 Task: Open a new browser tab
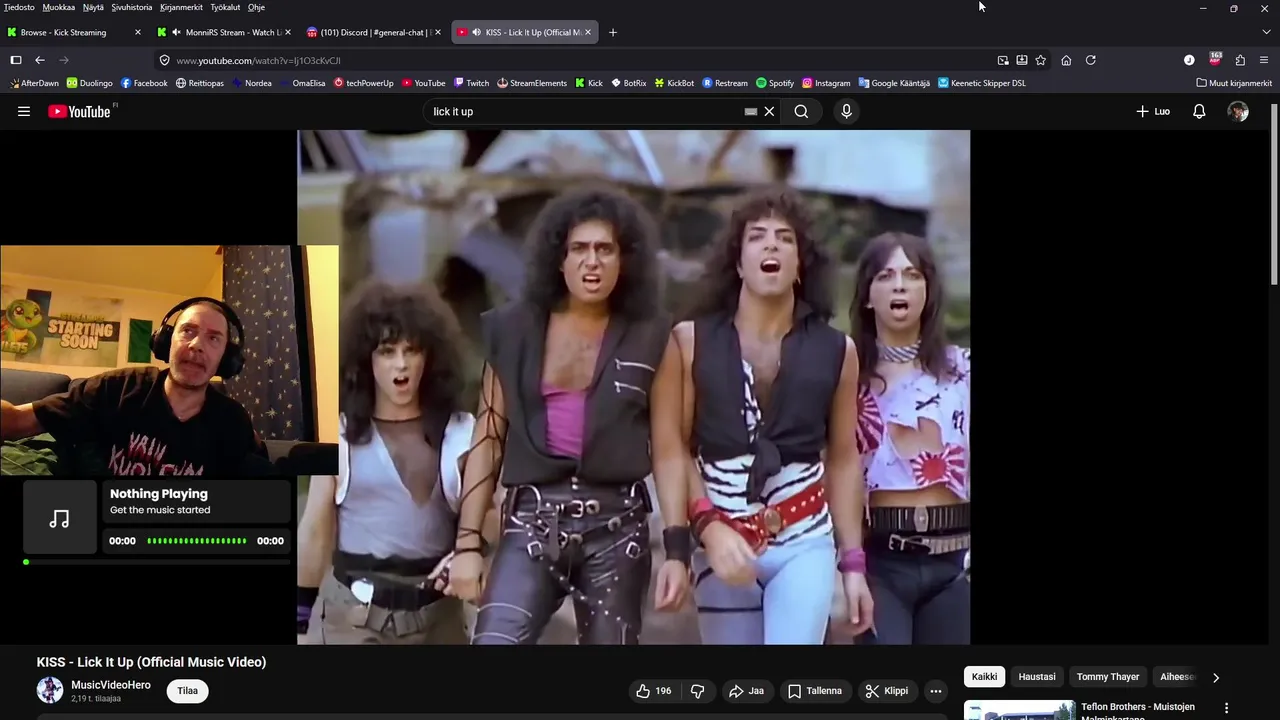[613, 32]
